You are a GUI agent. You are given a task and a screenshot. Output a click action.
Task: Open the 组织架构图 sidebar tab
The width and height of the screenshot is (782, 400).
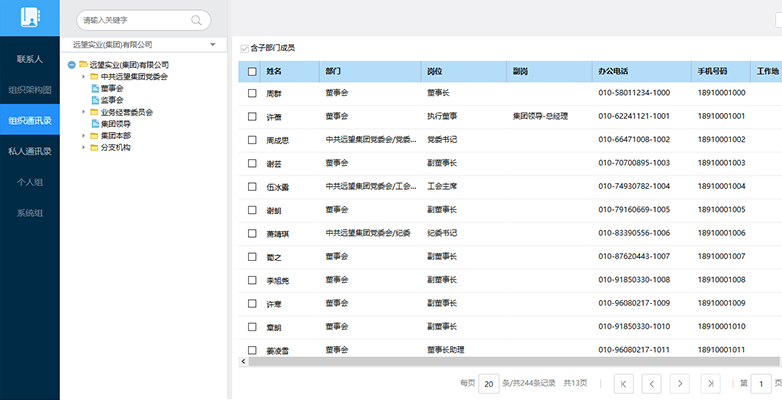[30, 90]
